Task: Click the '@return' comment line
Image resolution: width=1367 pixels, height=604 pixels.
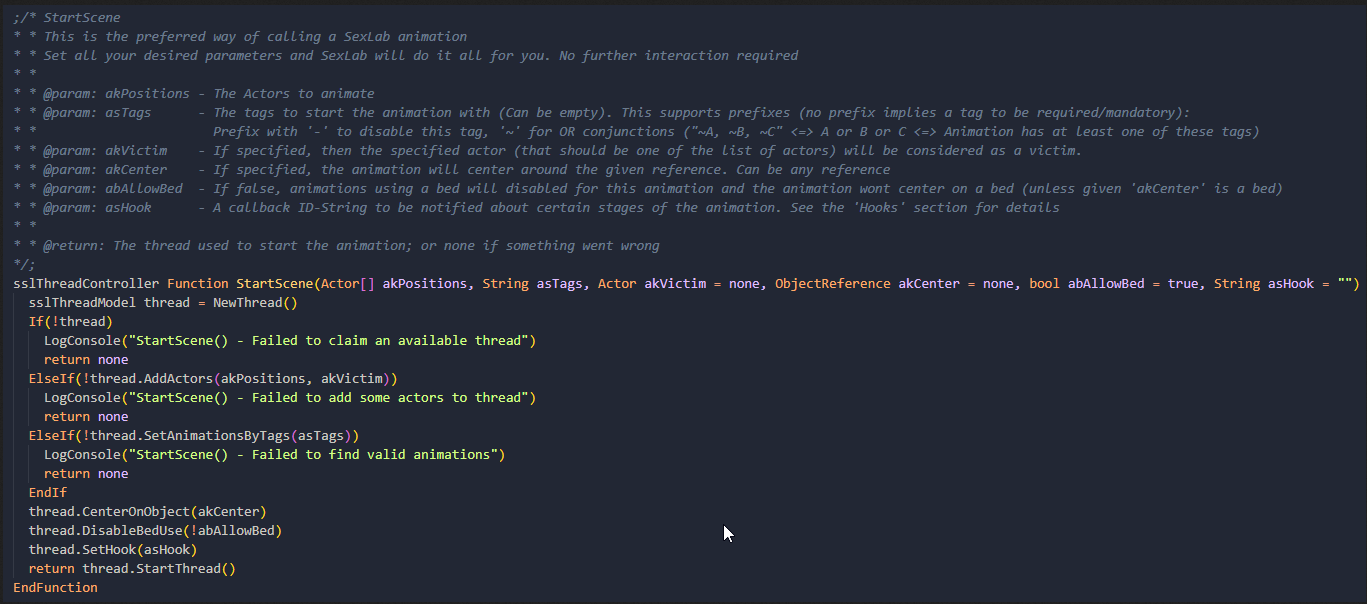Action: coord(336,246)
